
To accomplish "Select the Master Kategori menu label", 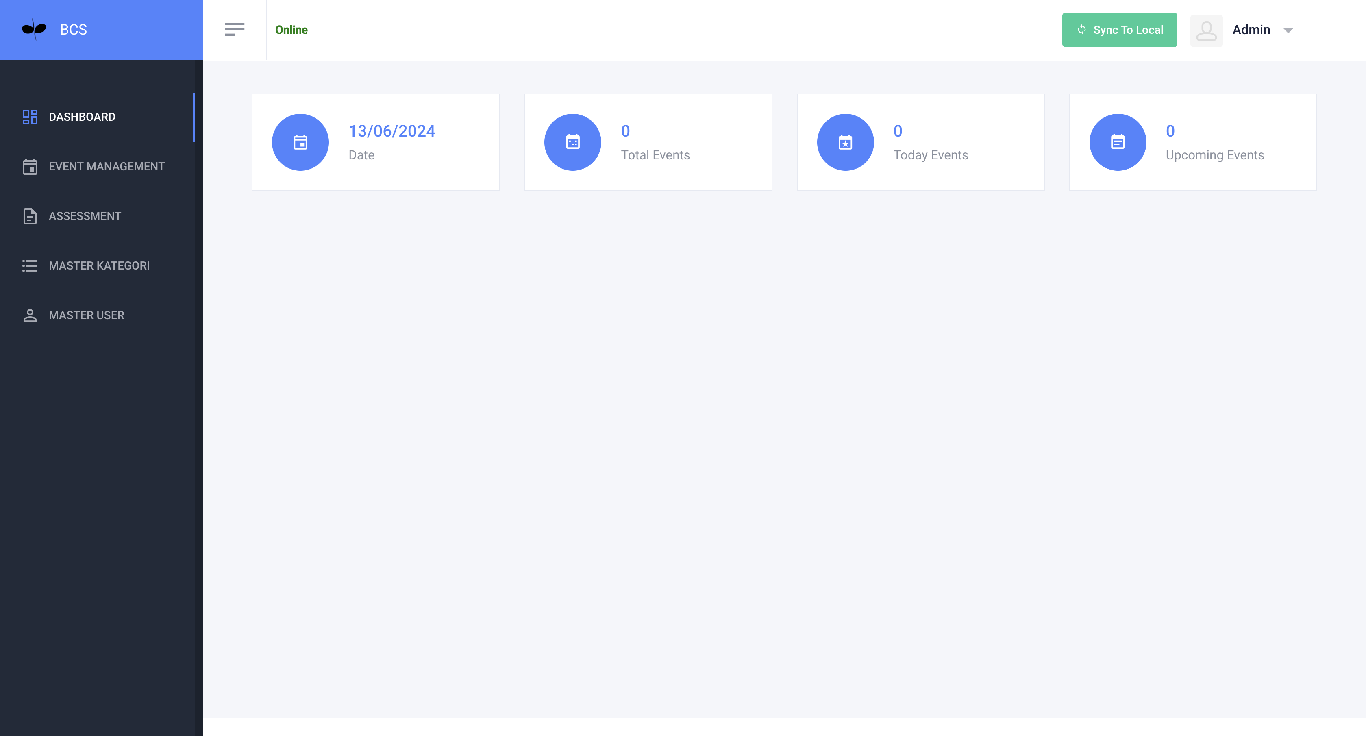I will coord(99,266).
